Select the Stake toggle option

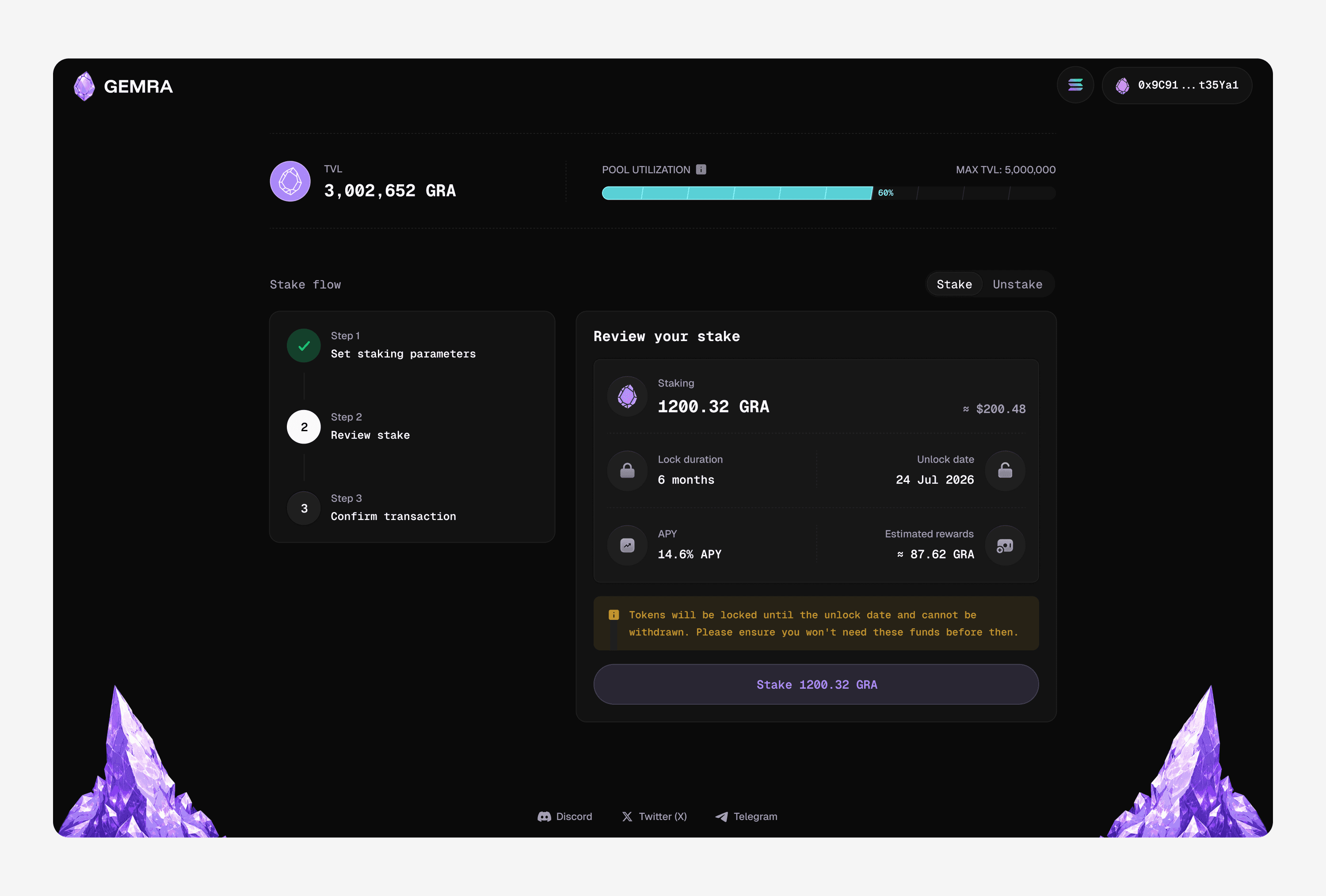tap(954, 284)
